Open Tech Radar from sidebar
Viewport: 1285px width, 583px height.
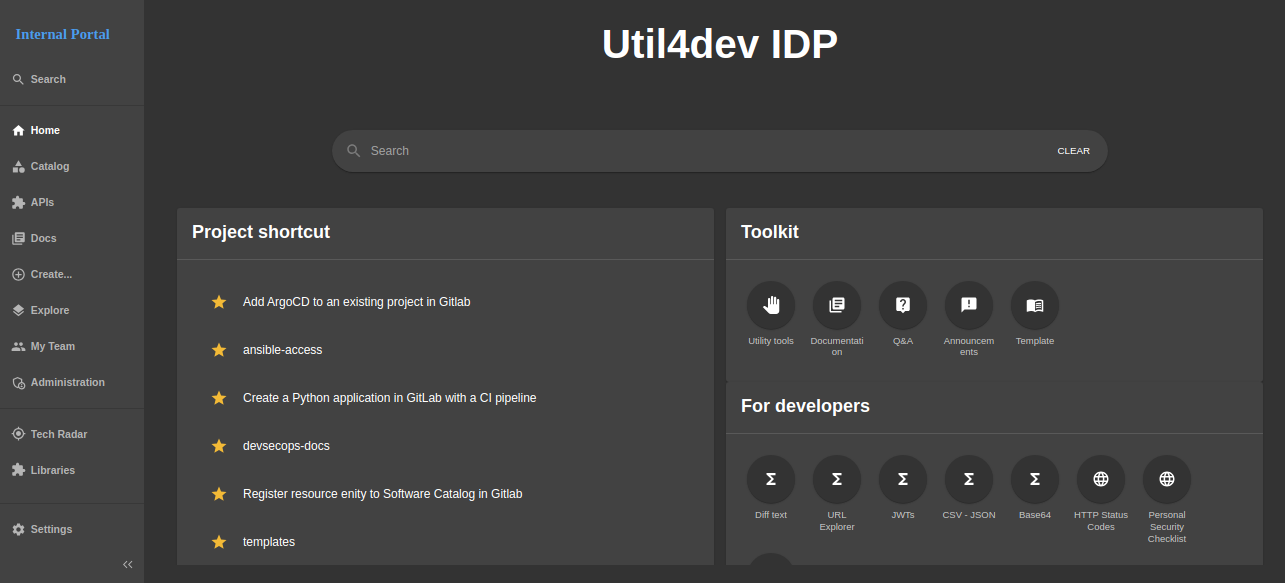point(58,434)
